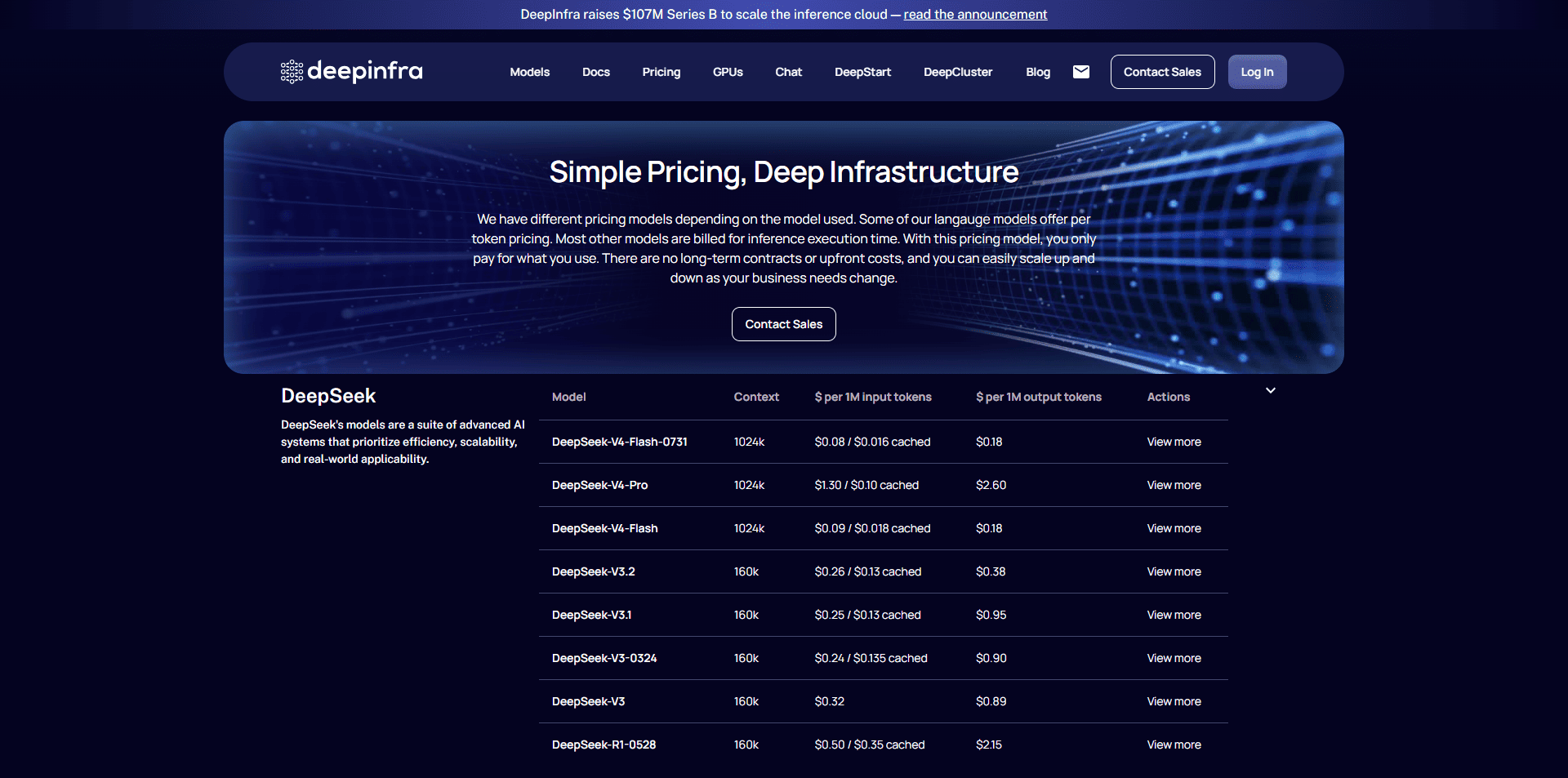Select the DeepSeek-R1-0528 model name

coord(604,745)
